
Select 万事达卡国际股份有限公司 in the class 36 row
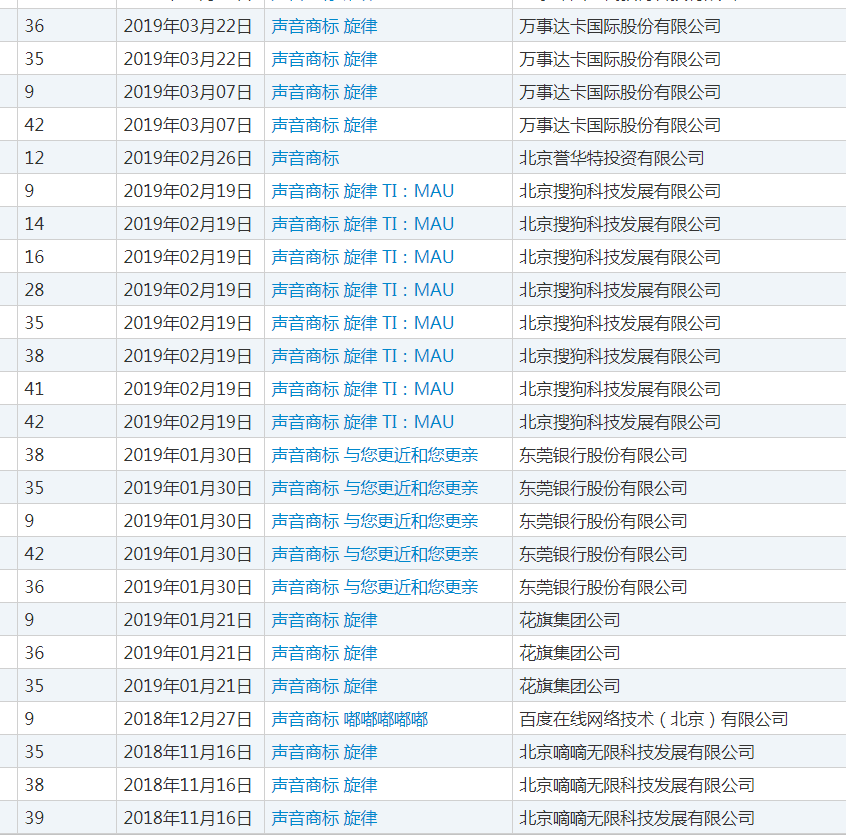(620, 26)
